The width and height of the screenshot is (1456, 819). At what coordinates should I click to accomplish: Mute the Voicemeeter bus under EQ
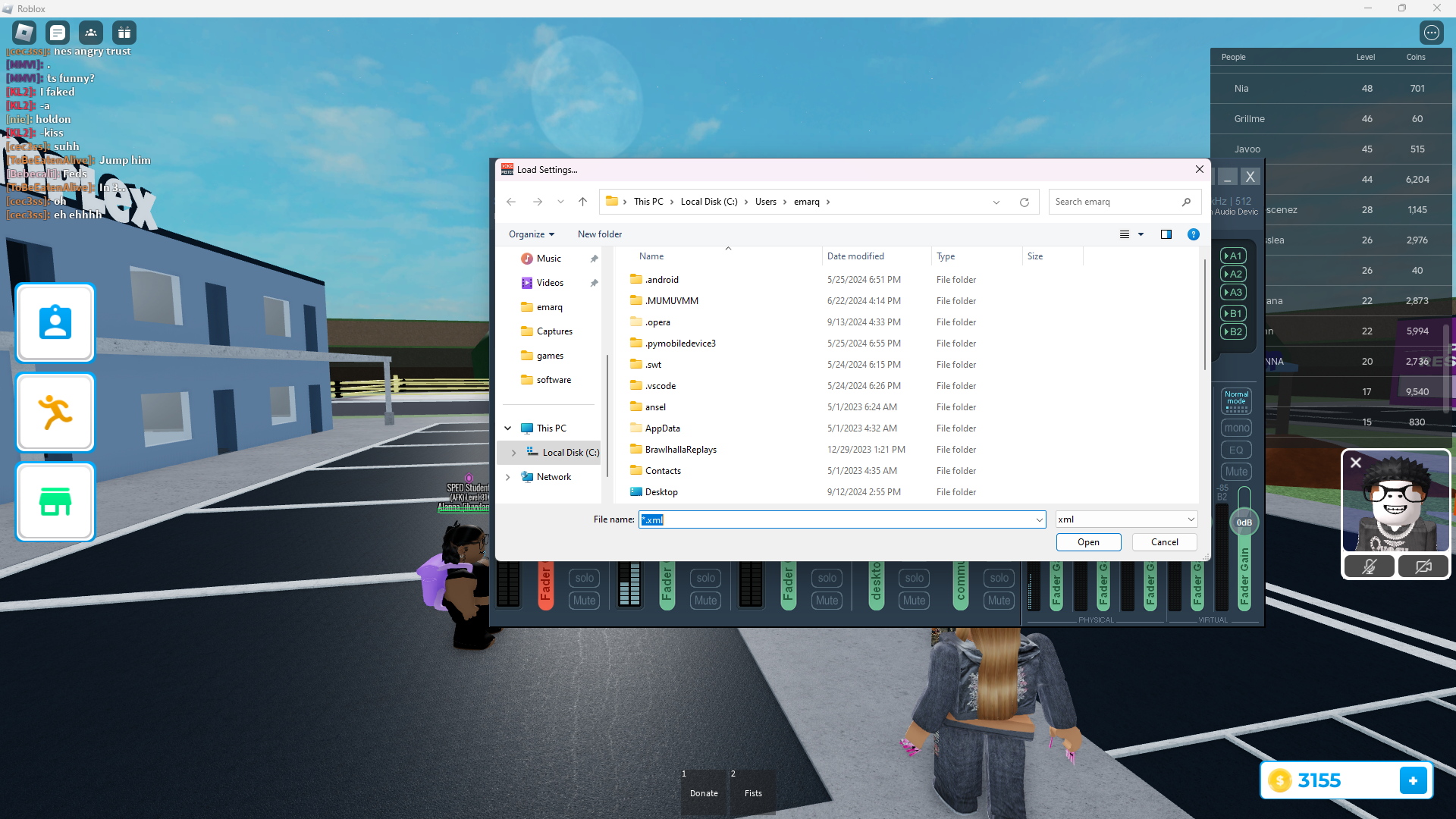point(1237,472)
